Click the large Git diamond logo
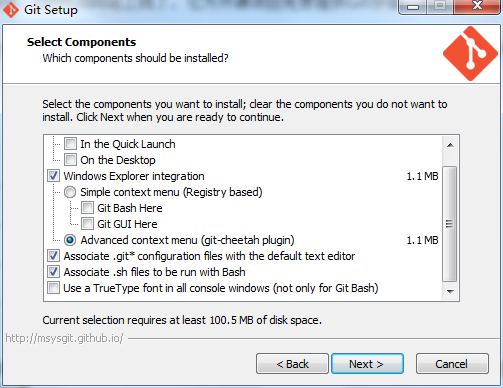The image size is (503, 388). [470, 54]
